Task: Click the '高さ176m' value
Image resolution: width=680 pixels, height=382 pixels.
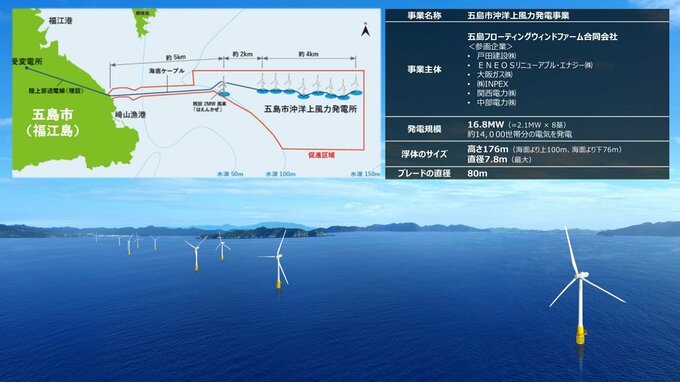Action: pos(487,149)
